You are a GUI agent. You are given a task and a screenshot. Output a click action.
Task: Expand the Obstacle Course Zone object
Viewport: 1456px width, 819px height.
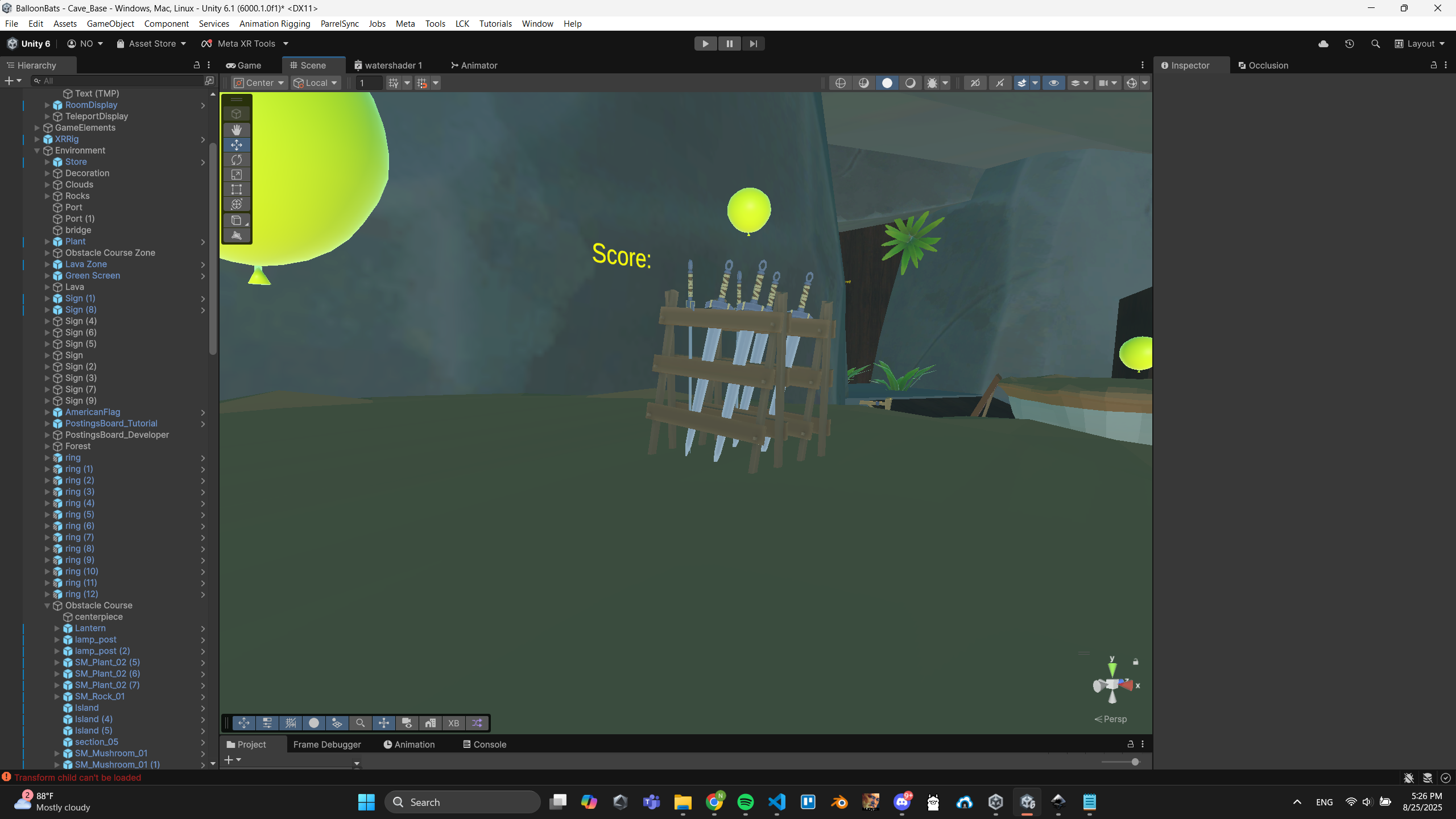tap(47, 253)
